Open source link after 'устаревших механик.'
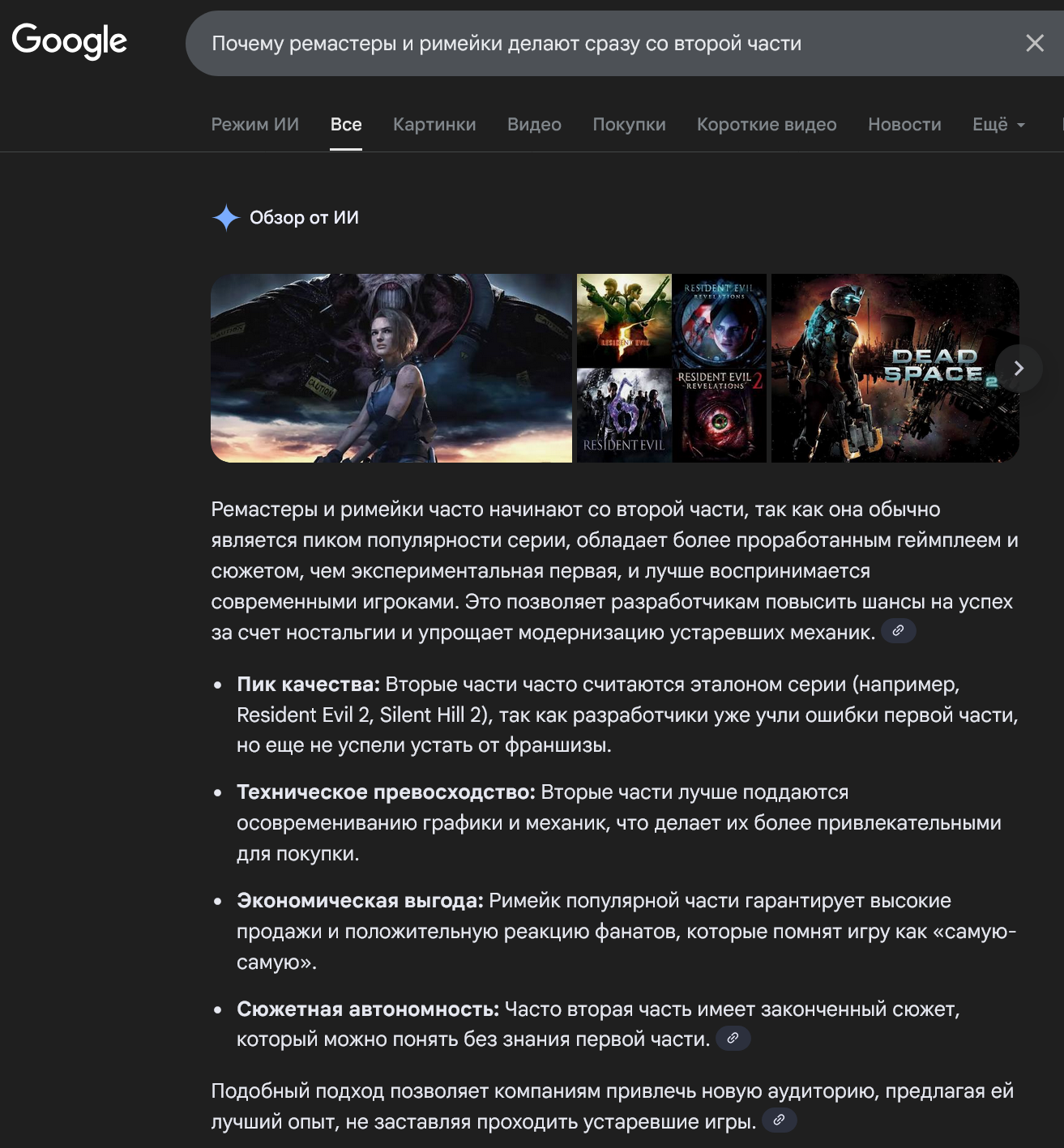 pyautogui.click(x=898, y=630)
